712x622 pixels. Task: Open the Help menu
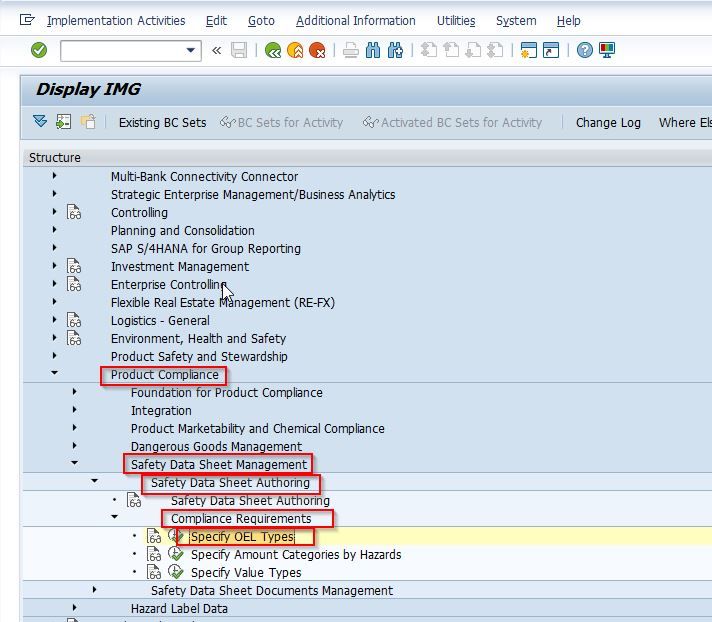pyautogui.click(x=569, y=21)
